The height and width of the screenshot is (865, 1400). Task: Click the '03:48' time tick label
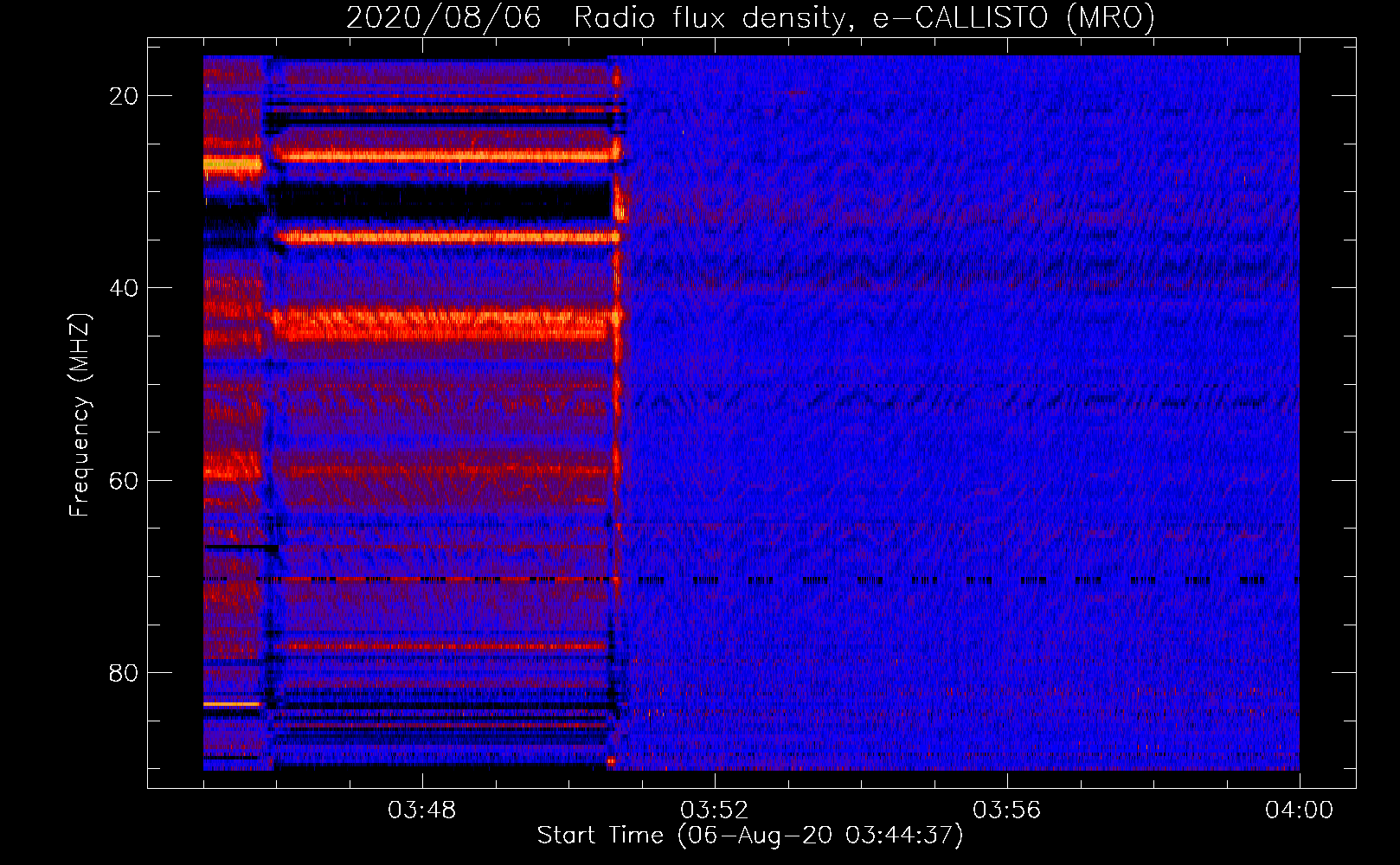click(x=421, y=811)
